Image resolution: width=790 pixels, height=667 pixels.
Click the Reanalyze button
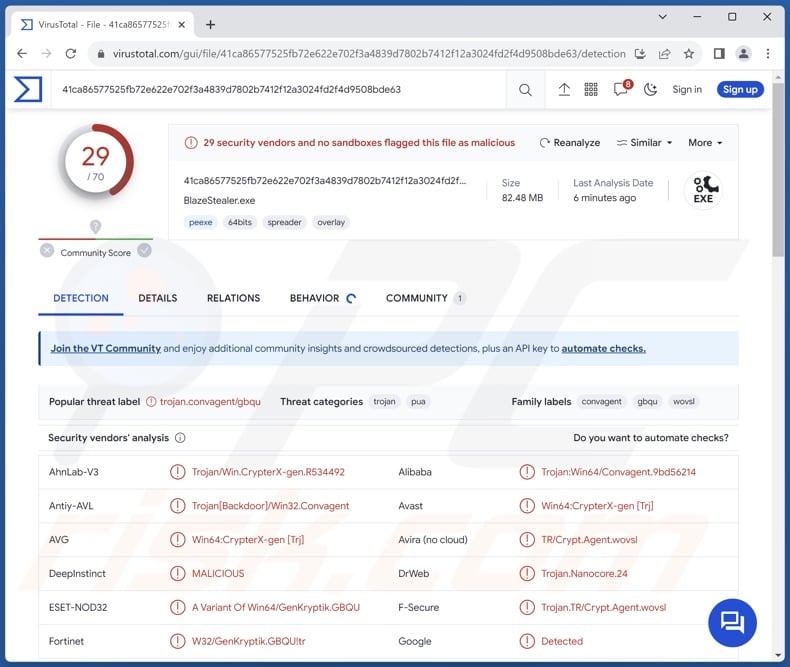570,143
